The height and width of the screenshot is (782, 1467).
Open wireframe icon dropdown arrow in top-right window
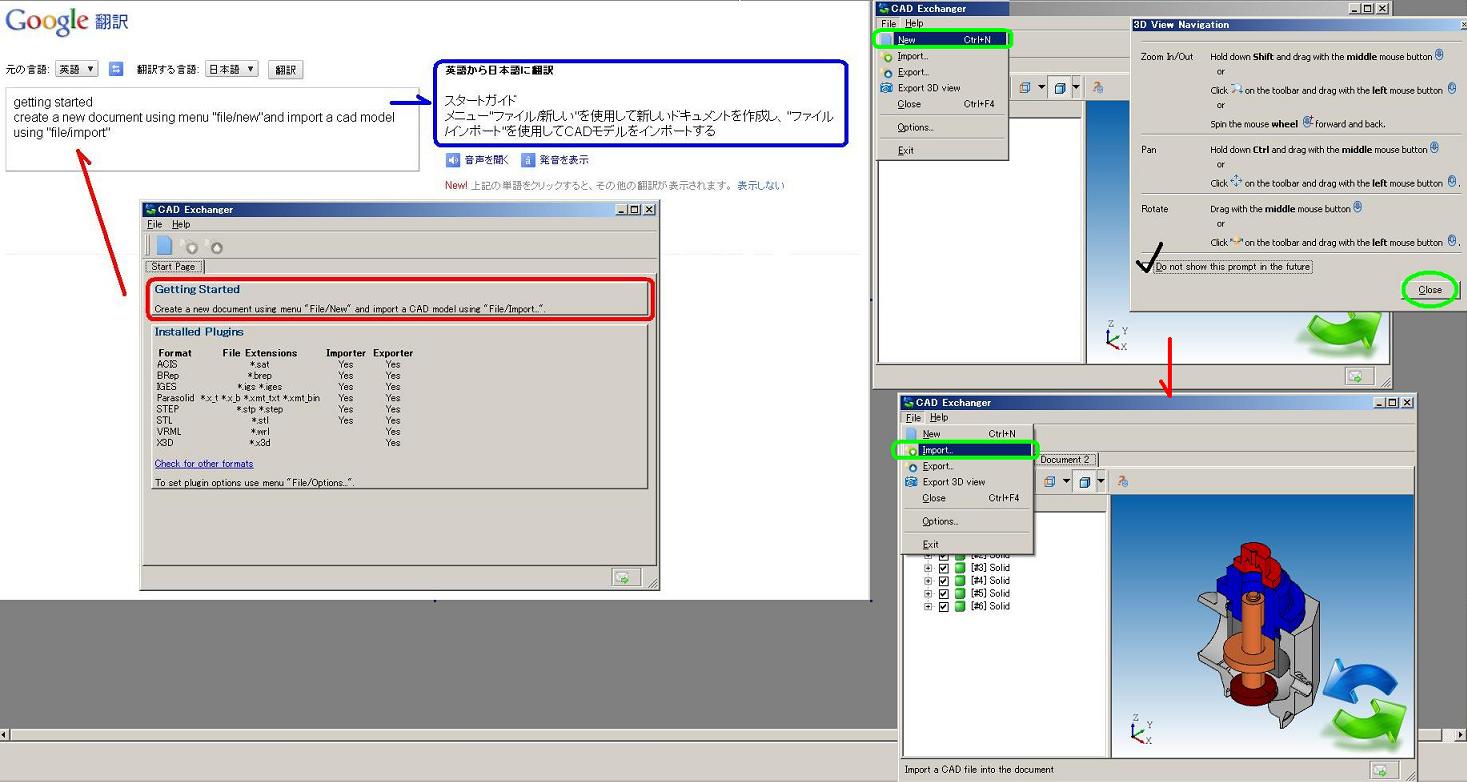tap(1041, 88)
